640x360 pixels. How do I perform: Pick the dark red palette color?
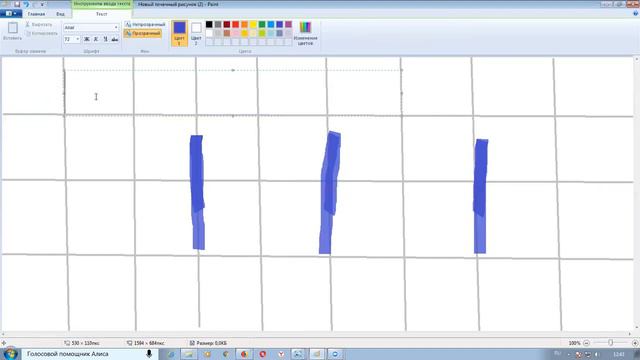tap(227, 24)
